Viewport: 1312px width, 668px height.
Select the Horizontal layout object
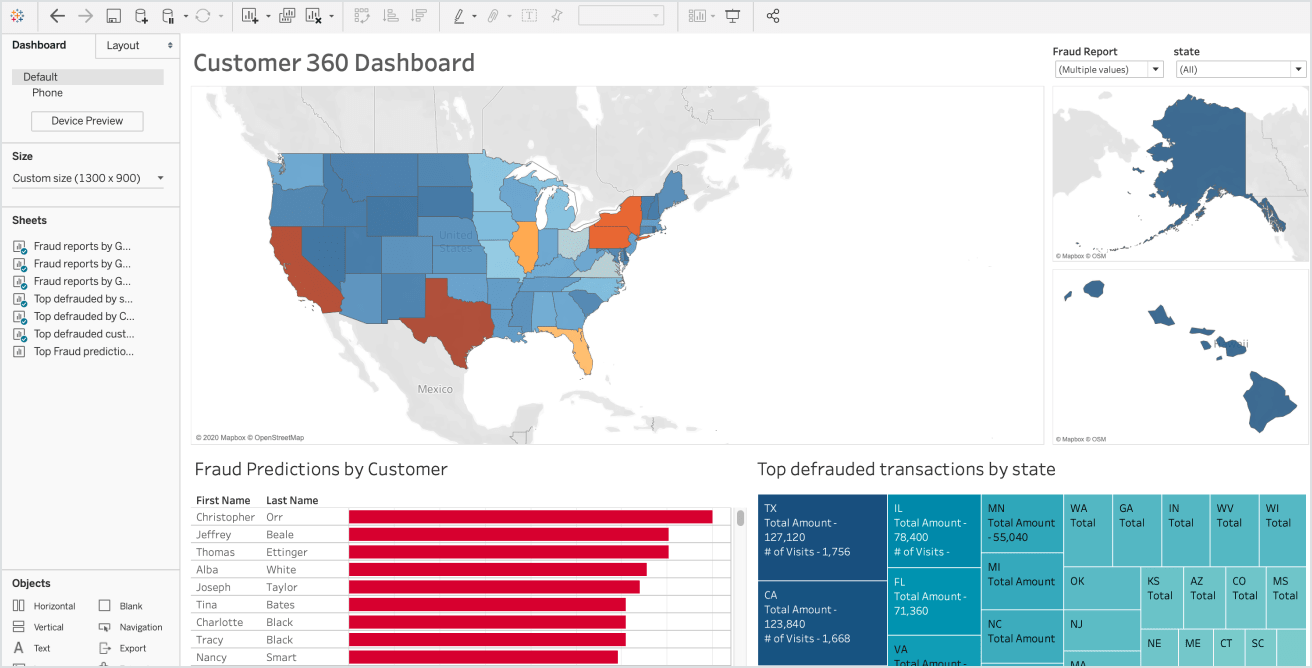pyautogui.click(x=45, y=606)
